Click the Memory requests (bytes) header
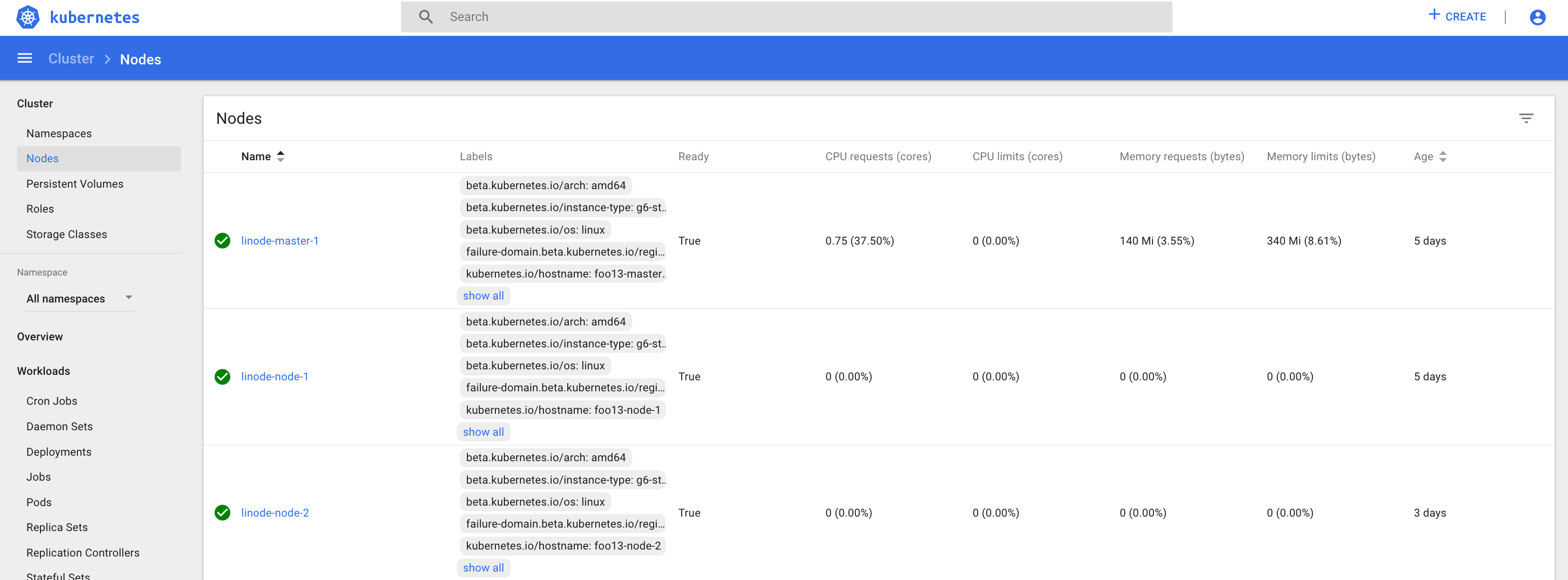This screenshot has width=1568, height=580. [x=1181, y=156]
